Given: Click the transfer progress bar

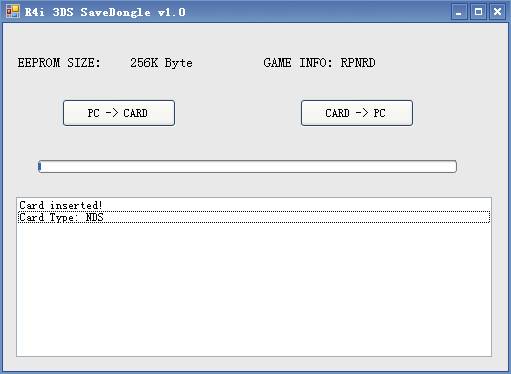Looking at the screenshot, I should (247, 166).
